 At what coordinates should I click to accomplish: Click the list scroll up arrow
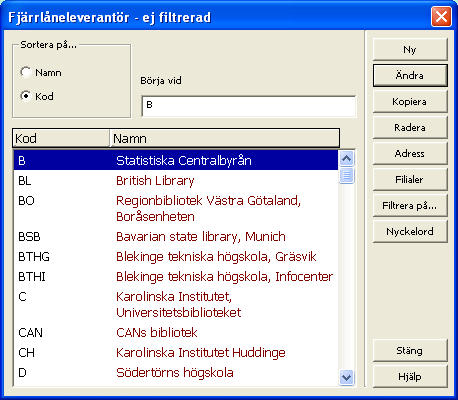coord(347,159)
